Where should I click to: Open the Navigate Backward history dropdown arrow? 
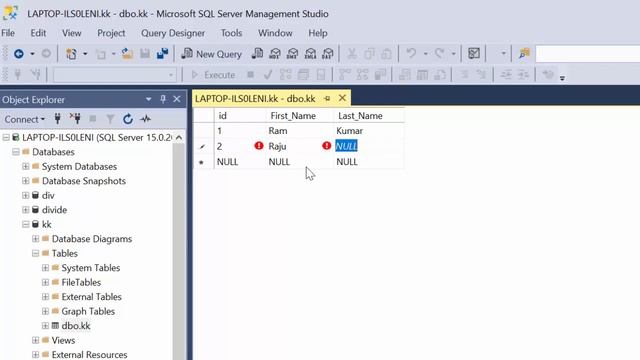[32, 53]
